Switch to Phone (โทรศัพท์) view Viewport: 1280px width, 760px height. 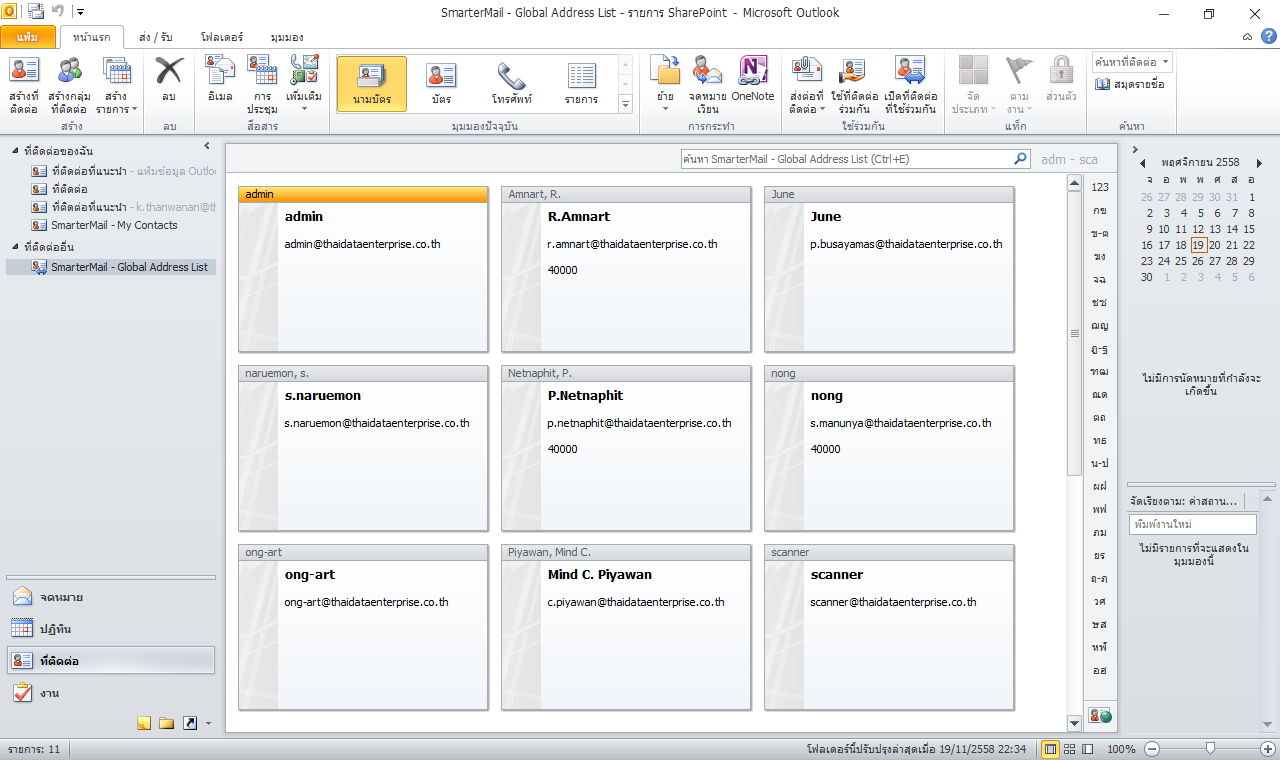(x=511, y=84)
